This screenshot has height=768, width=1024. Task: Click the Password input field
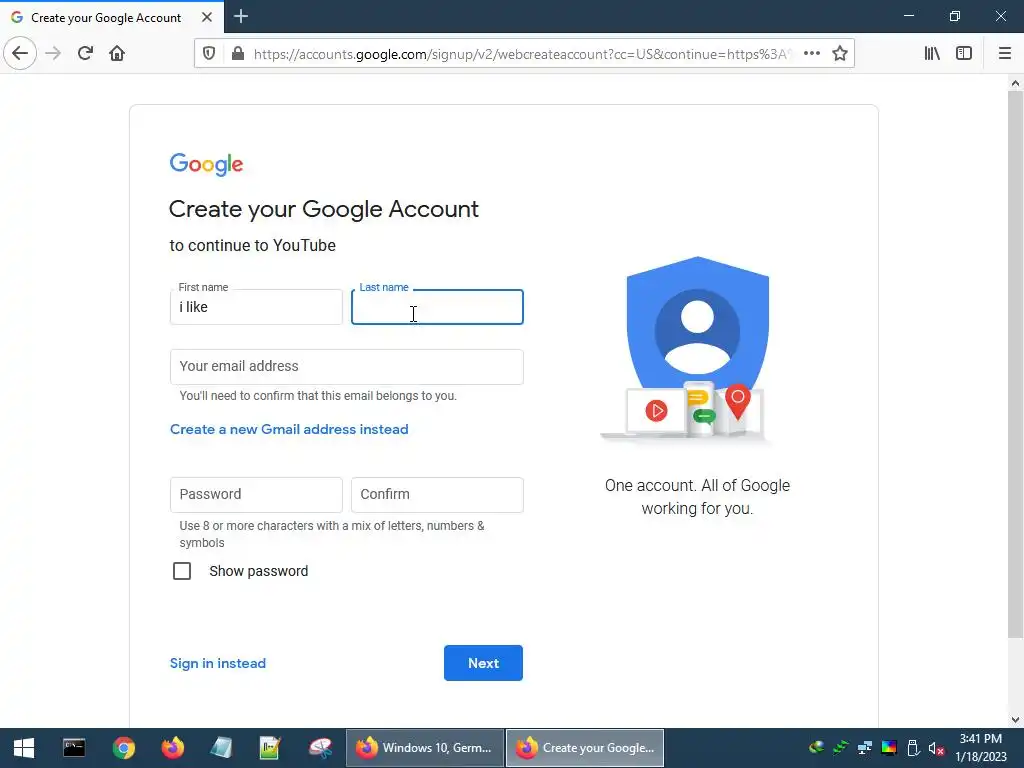(256, 494)
